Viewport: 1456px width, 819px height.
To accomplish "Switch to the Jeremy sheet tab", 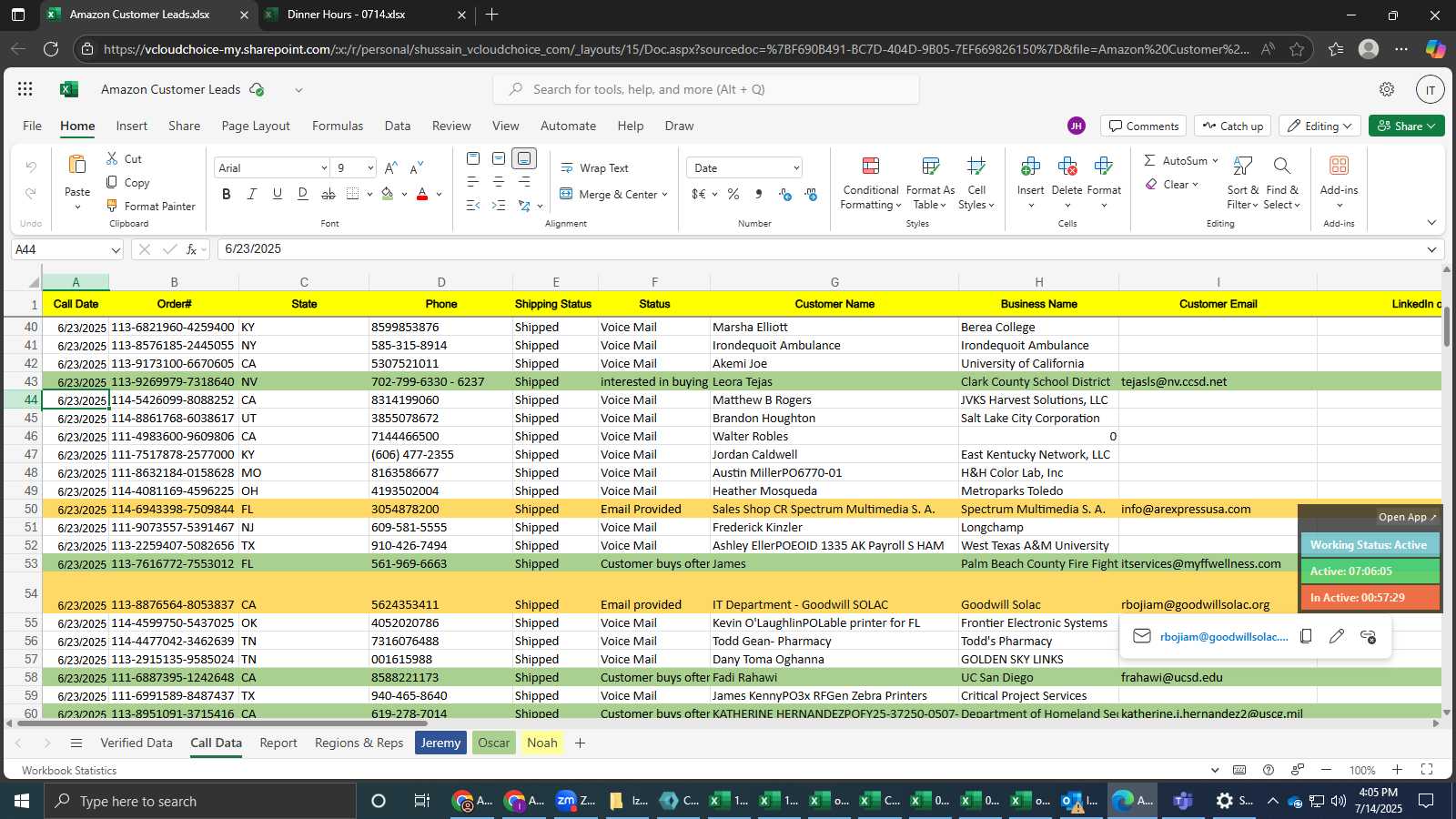I will click(440, 743).
